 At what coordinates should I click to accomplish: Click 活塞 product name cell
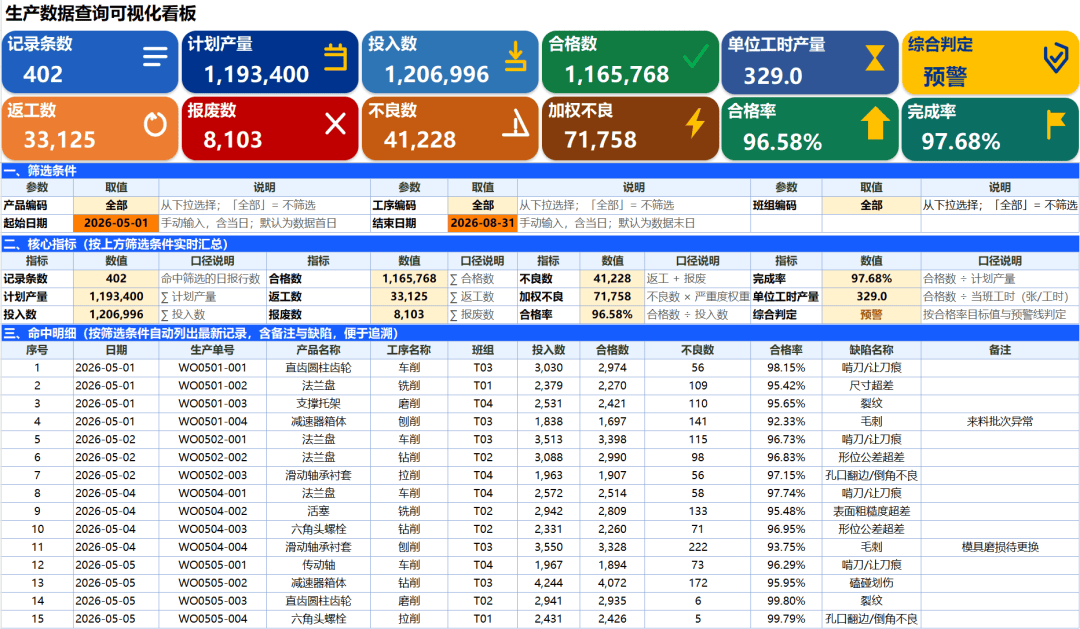[318, 511]
